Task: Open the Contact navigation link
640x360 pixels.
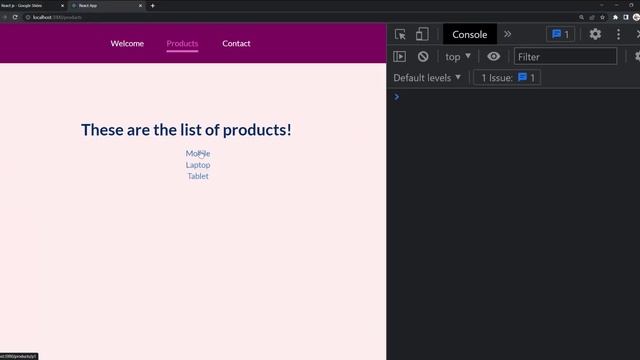Action: click(x=236, y=43)
